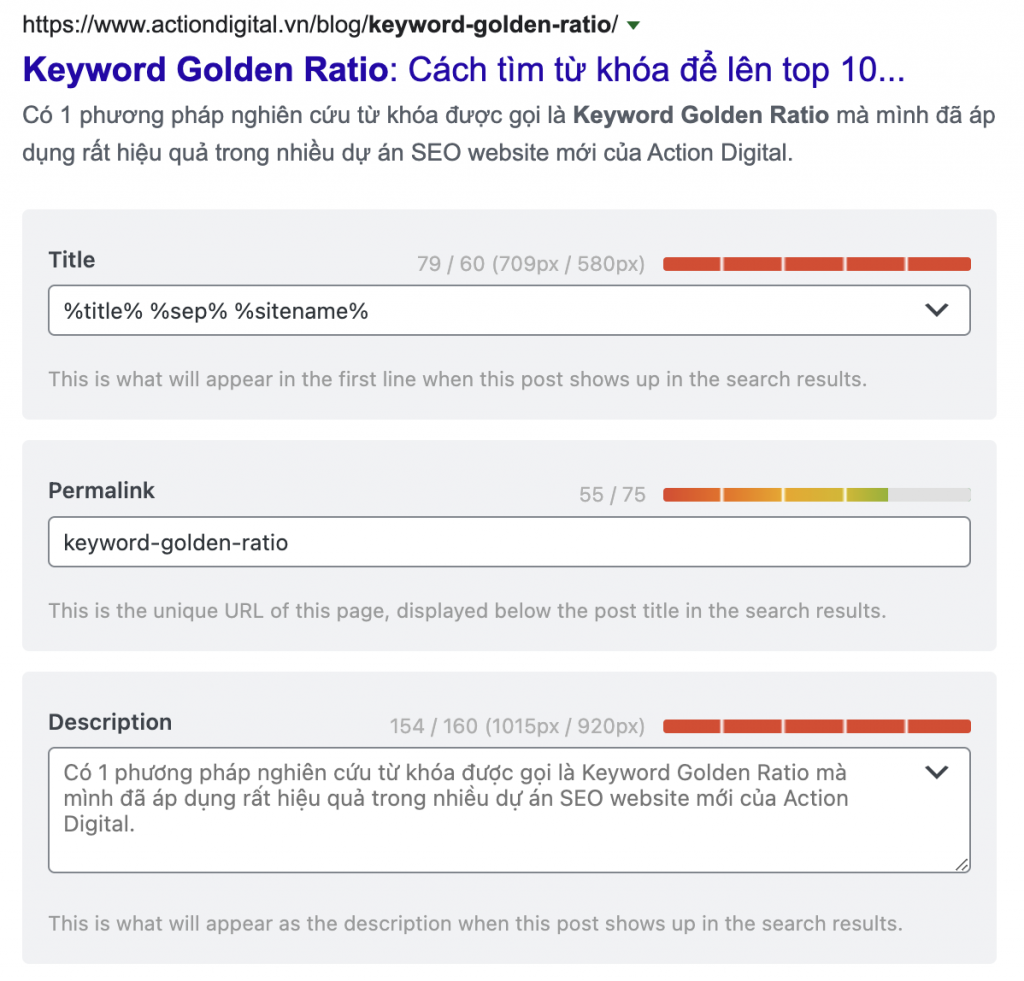This screenshot has width=1024, height=981.
Task: Click the Description character count 154 / 160
Action: [x=517, y=726]
